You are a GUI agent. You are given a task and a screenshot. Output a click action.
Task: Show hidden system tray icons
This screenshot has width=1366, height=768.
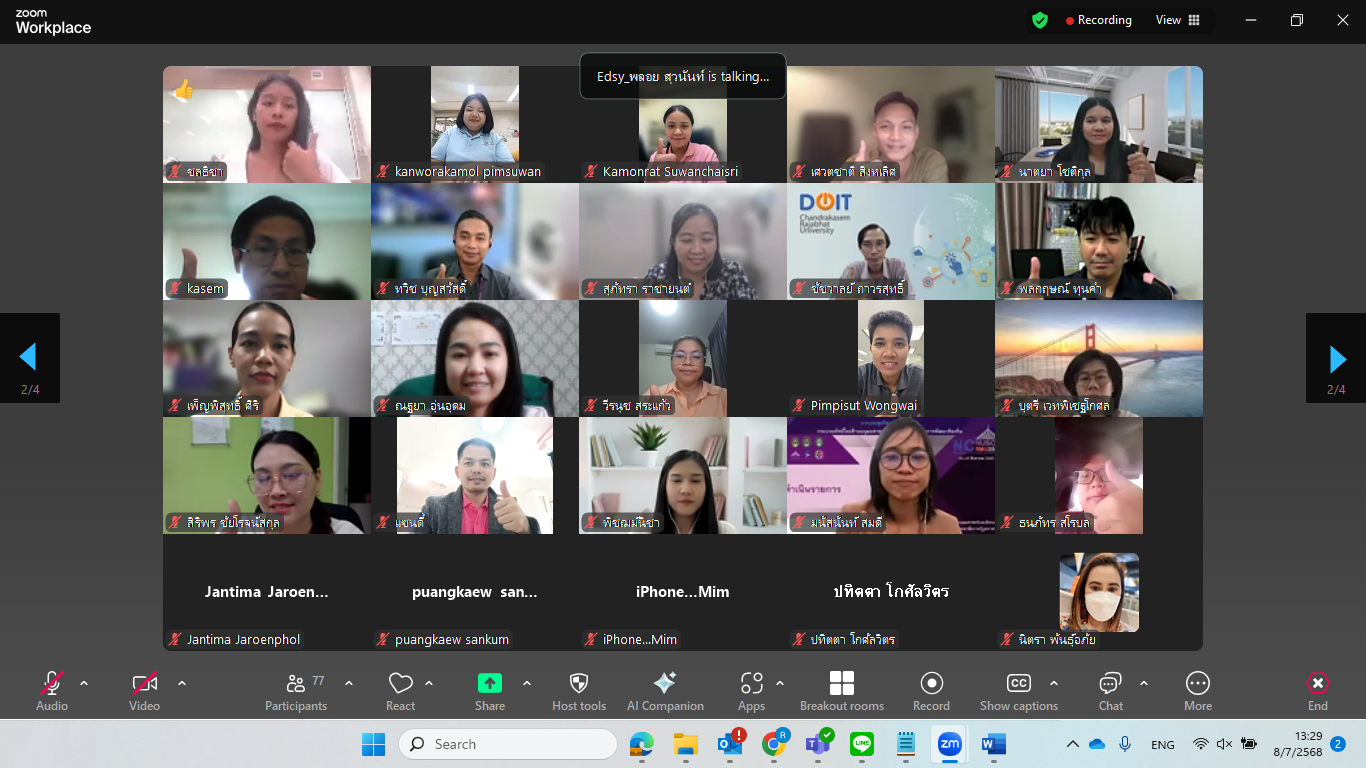point(1072,744)
